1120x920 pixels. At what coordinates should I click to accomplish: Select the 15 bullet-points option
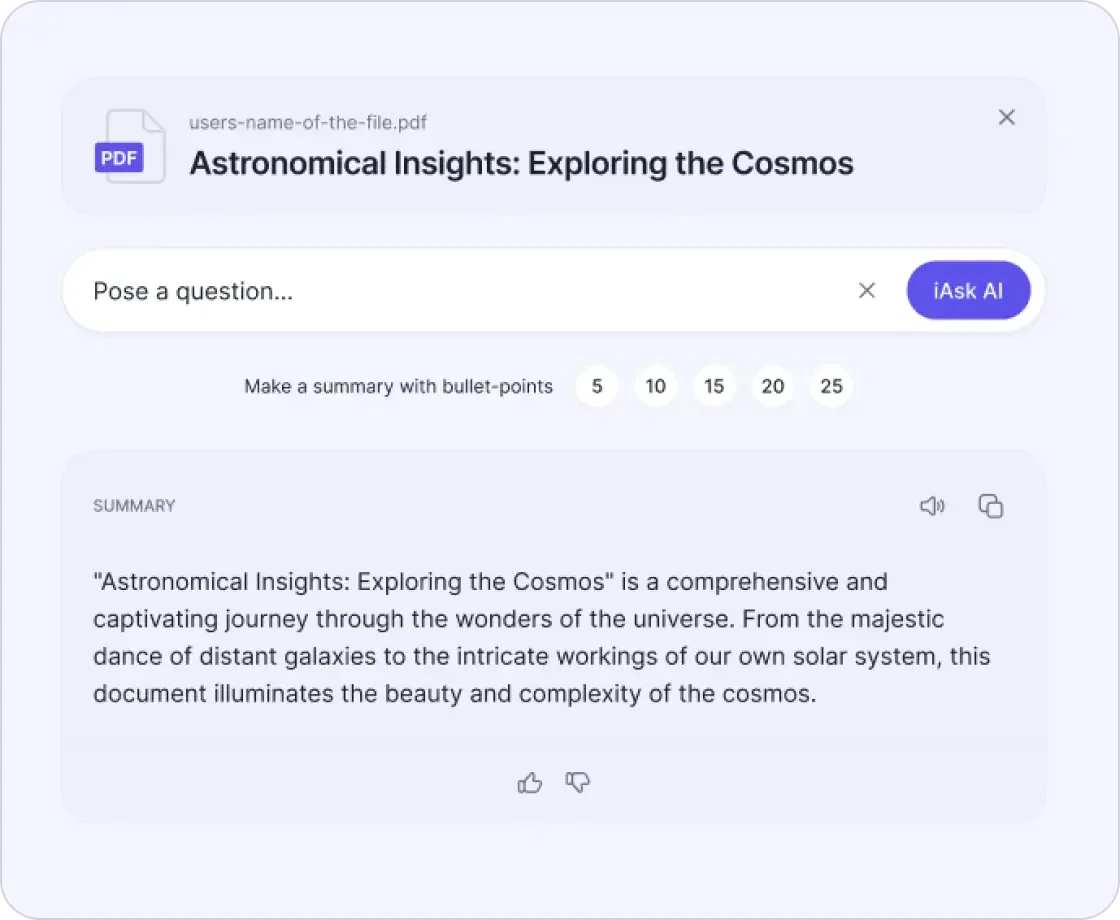point(714,386)
